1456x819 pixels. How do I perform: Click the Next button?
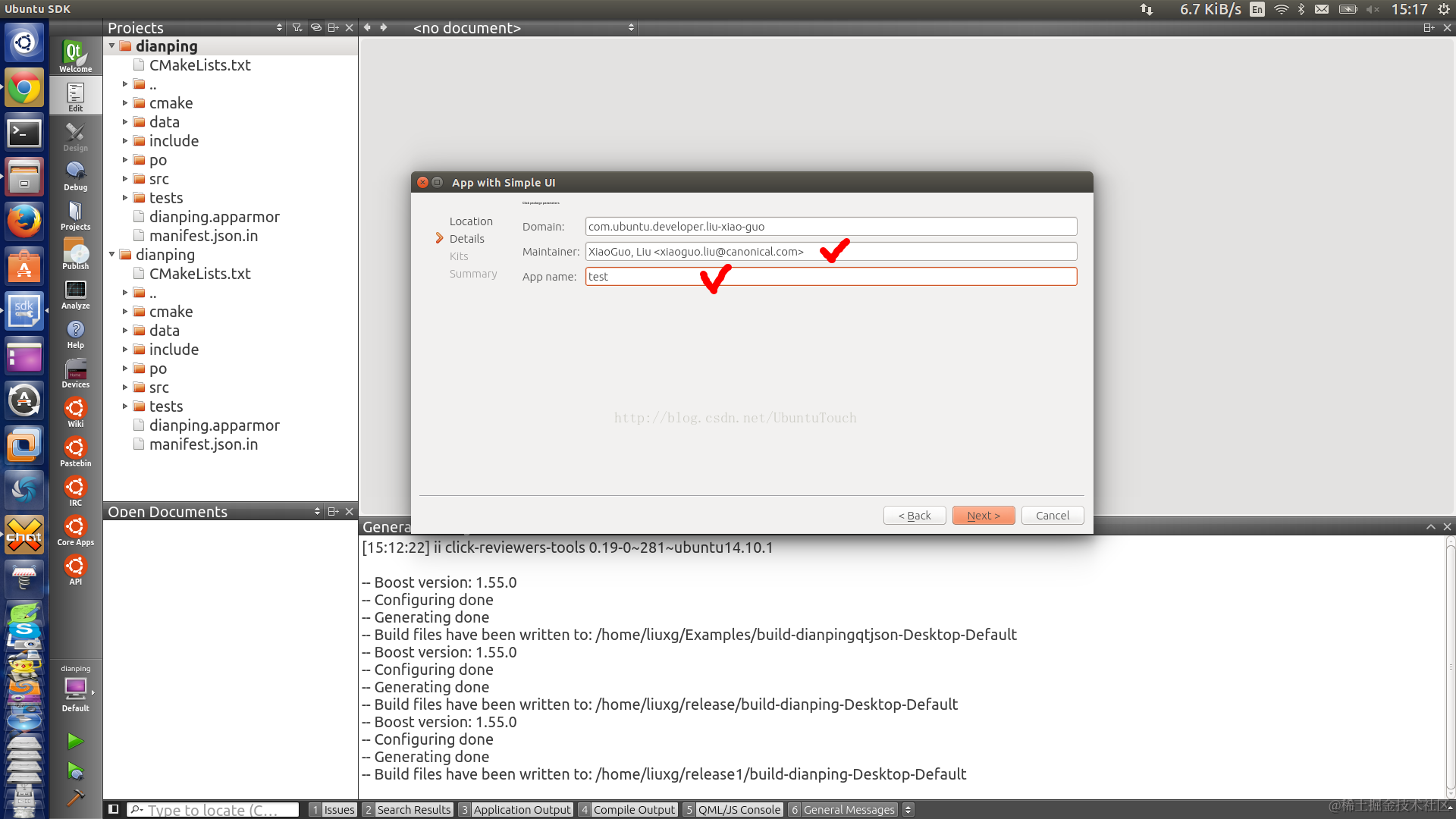point(983,516)
